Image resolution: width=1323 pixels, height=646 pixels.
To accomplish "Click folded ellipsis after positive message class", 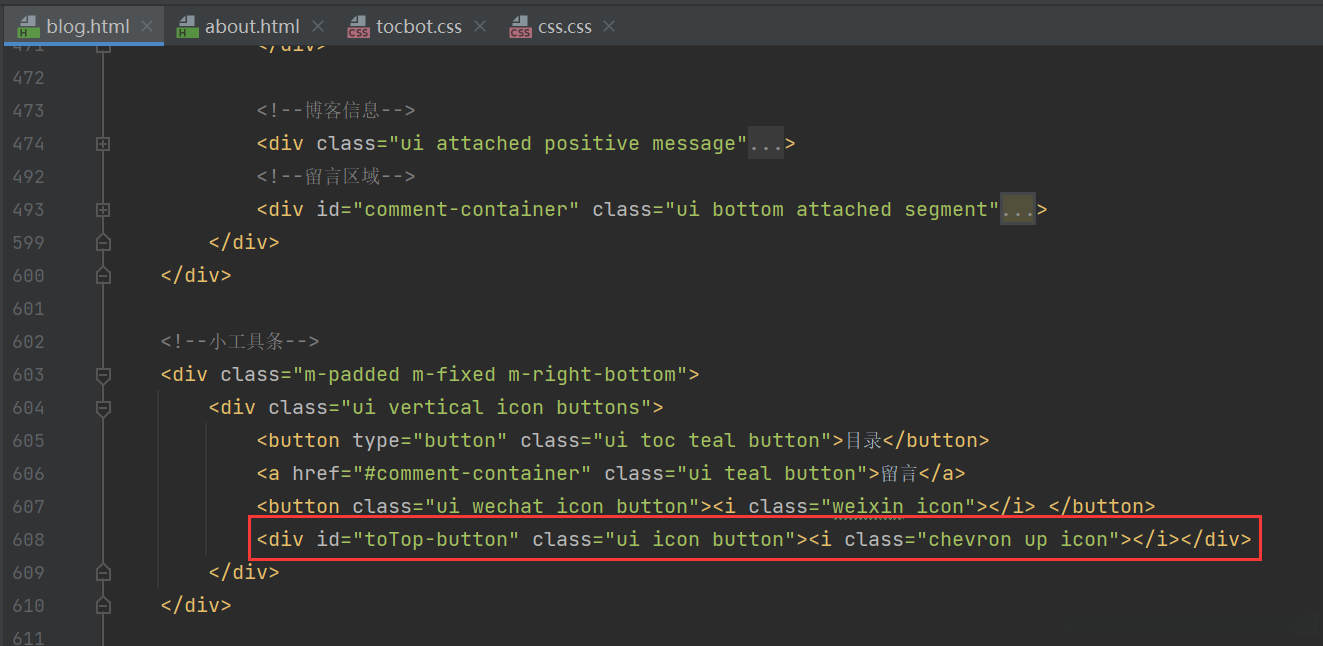I will (766, 144).
